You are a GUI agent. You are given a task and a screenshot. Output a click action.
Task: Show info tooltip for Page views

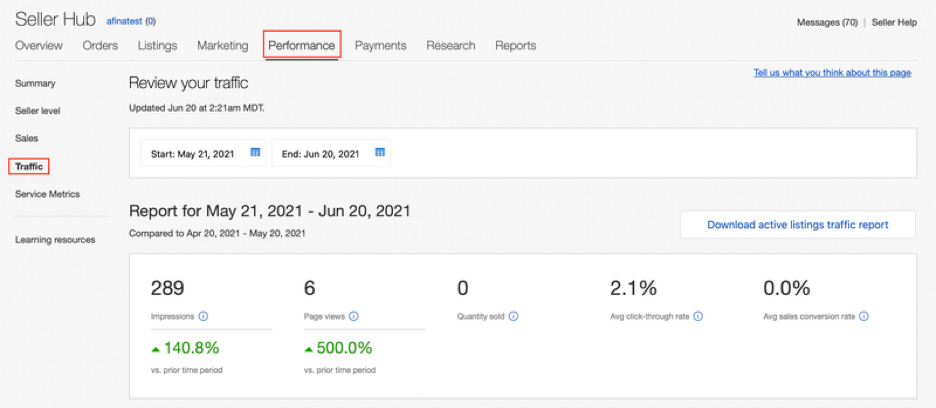point(353,317)
